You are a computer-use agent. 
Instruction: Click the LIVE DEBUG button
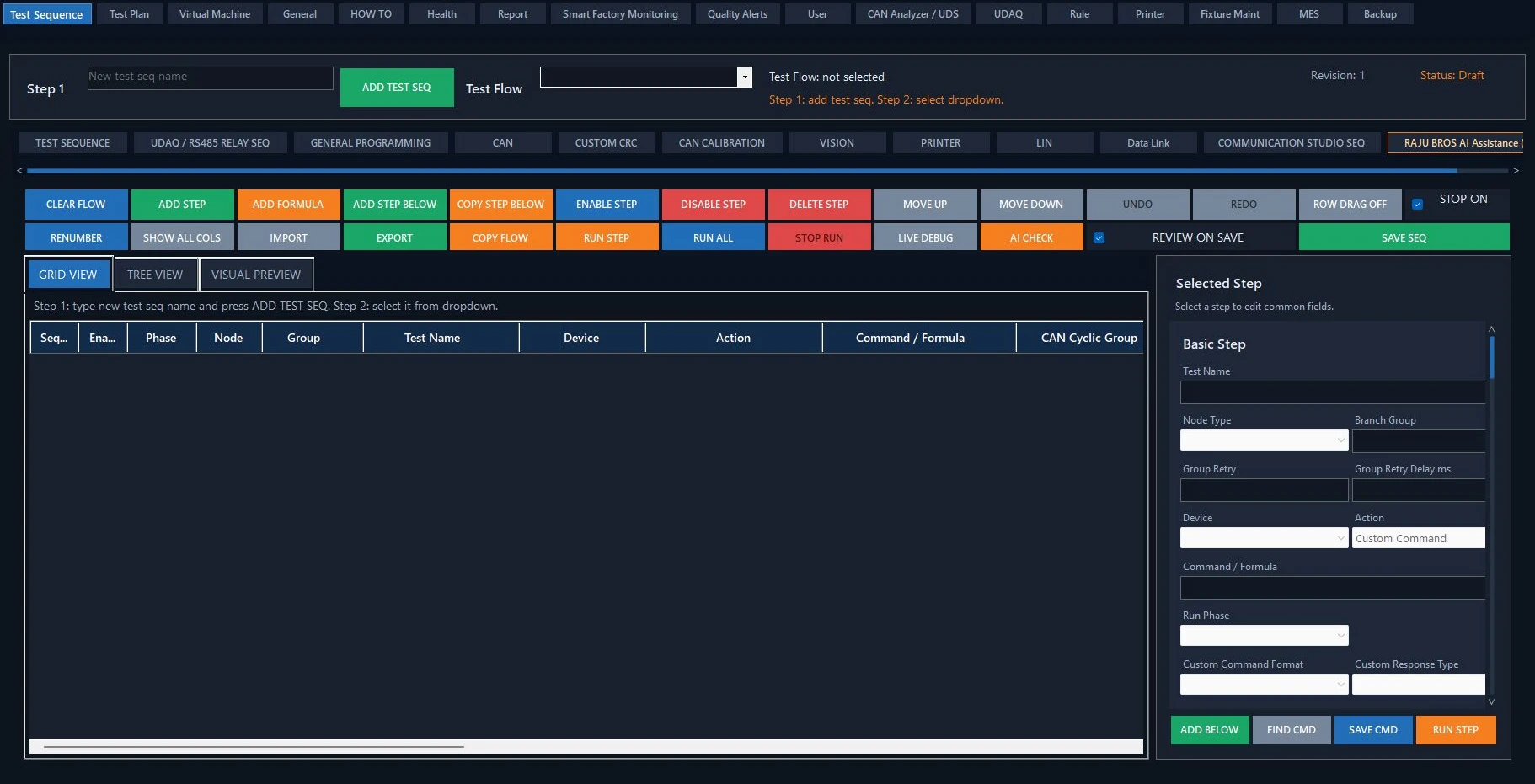tap(925, 238)
